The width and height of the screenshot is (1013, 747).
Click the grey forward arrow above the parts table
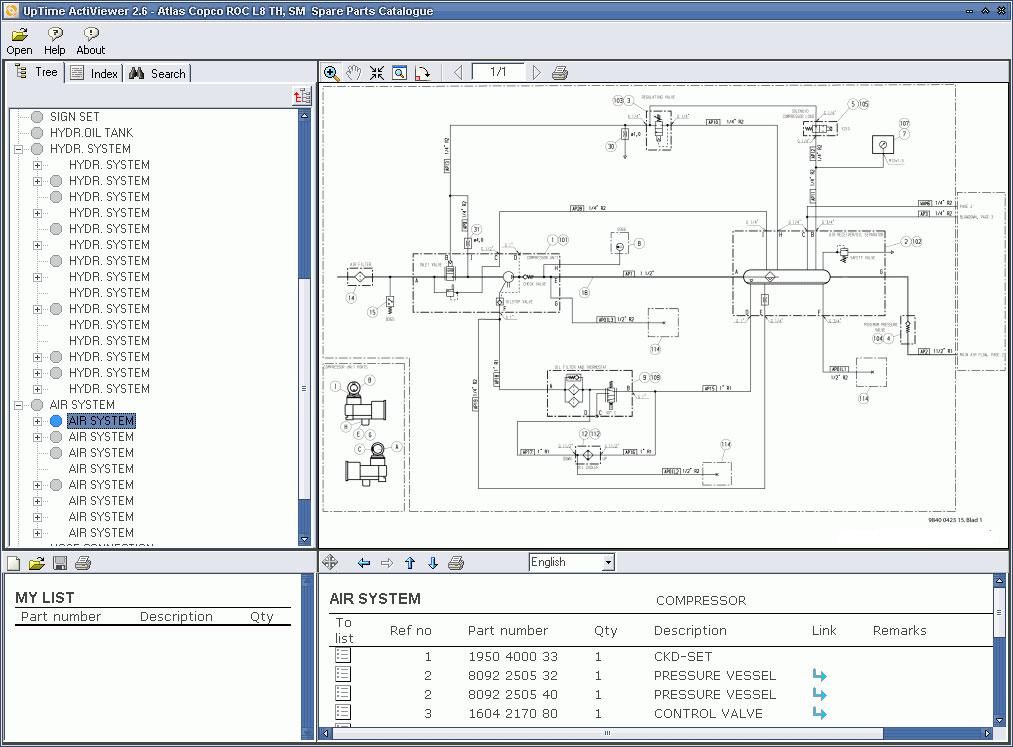point(386,563)
